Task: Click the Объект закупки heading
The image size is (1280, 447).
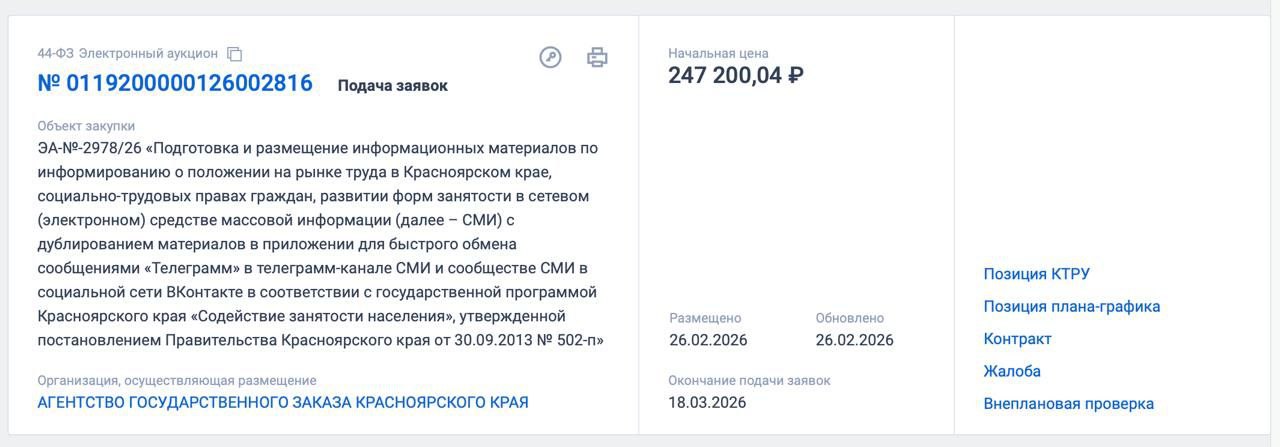Action: 86,126
